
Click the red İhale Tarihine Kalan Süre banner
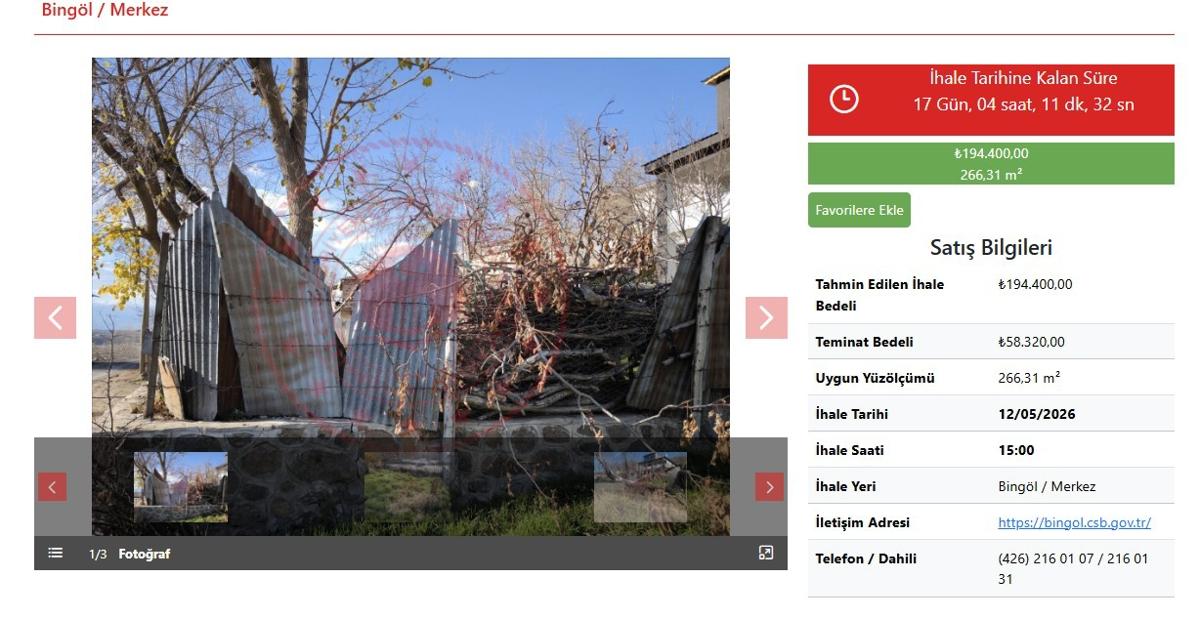[991, 100]
